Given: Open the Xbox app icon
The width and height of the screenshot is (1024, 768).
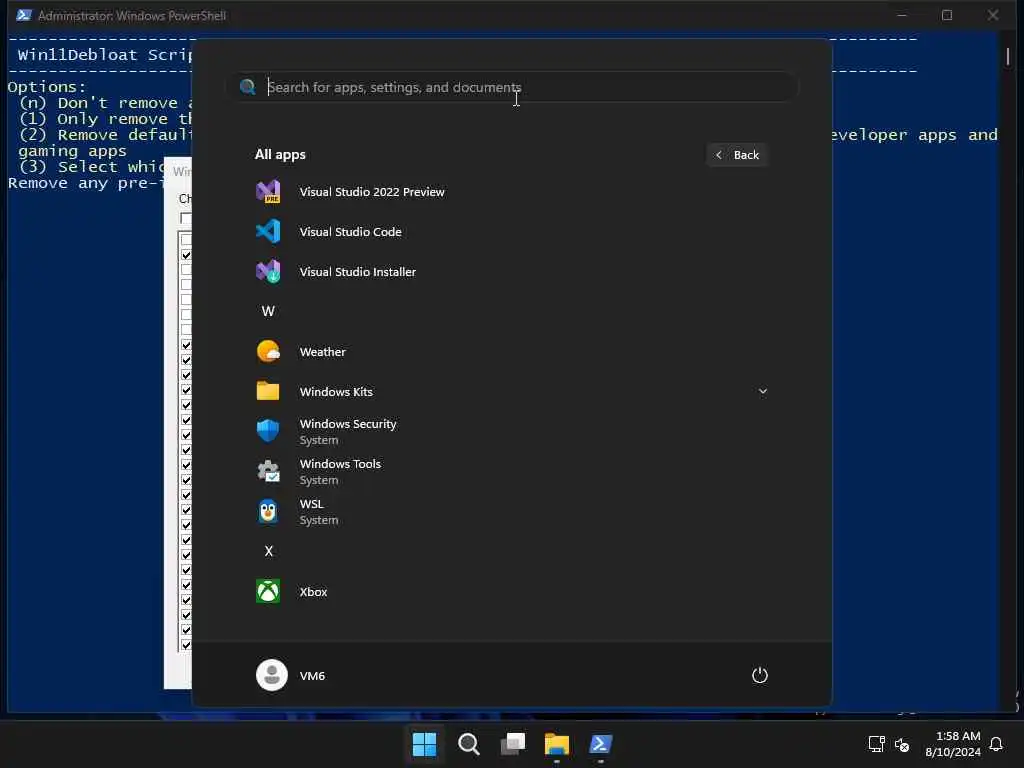Looking at the screenshot, I should (268, 591).
